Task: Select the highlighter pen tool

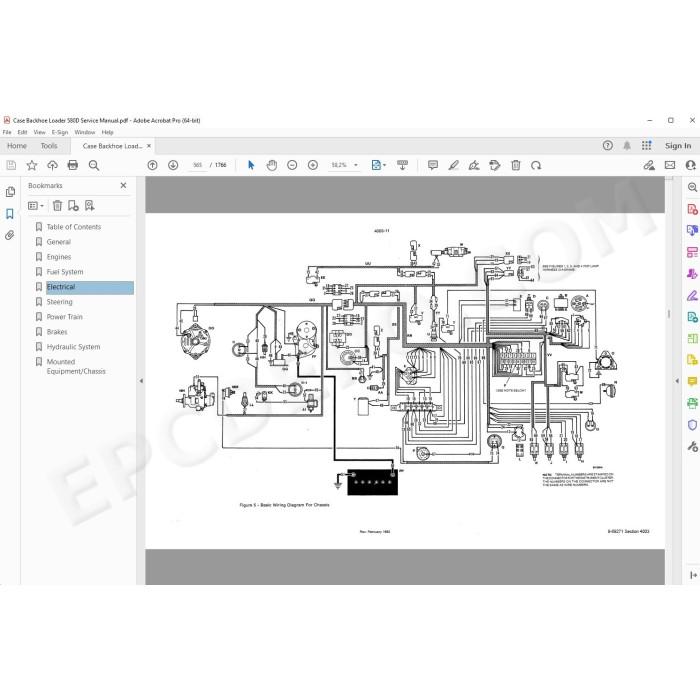Action: pos(454,165)
